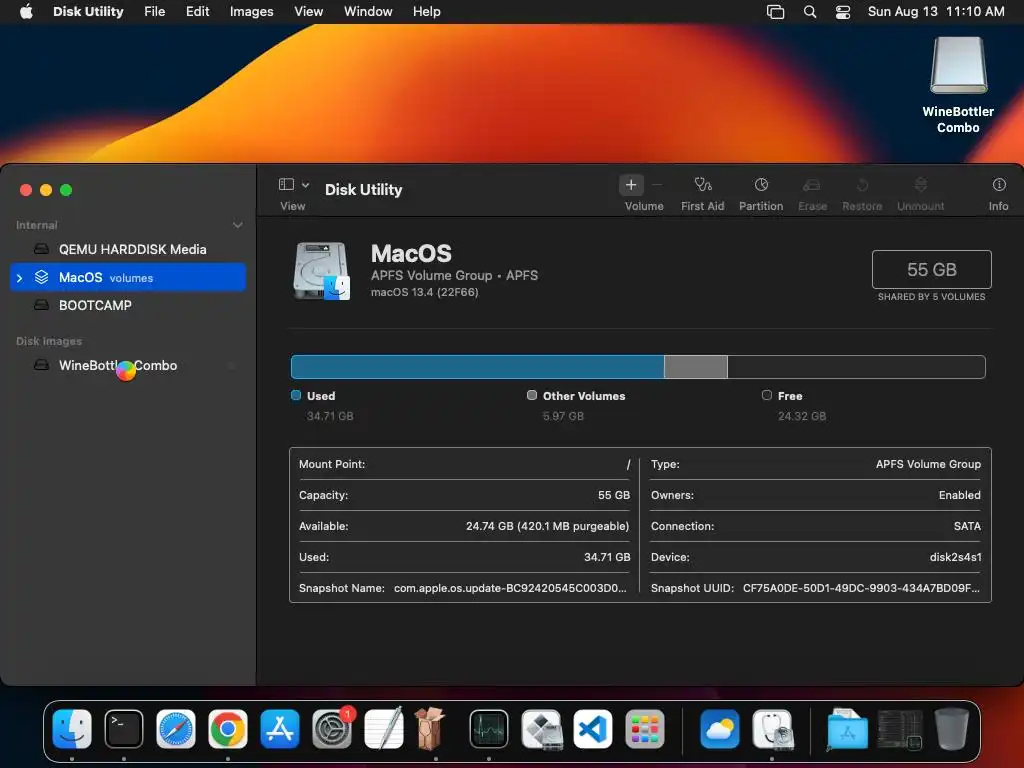This screenshot has width=1024, height=768.
Task: Open the sidebar View options
Action: (305, 185)
